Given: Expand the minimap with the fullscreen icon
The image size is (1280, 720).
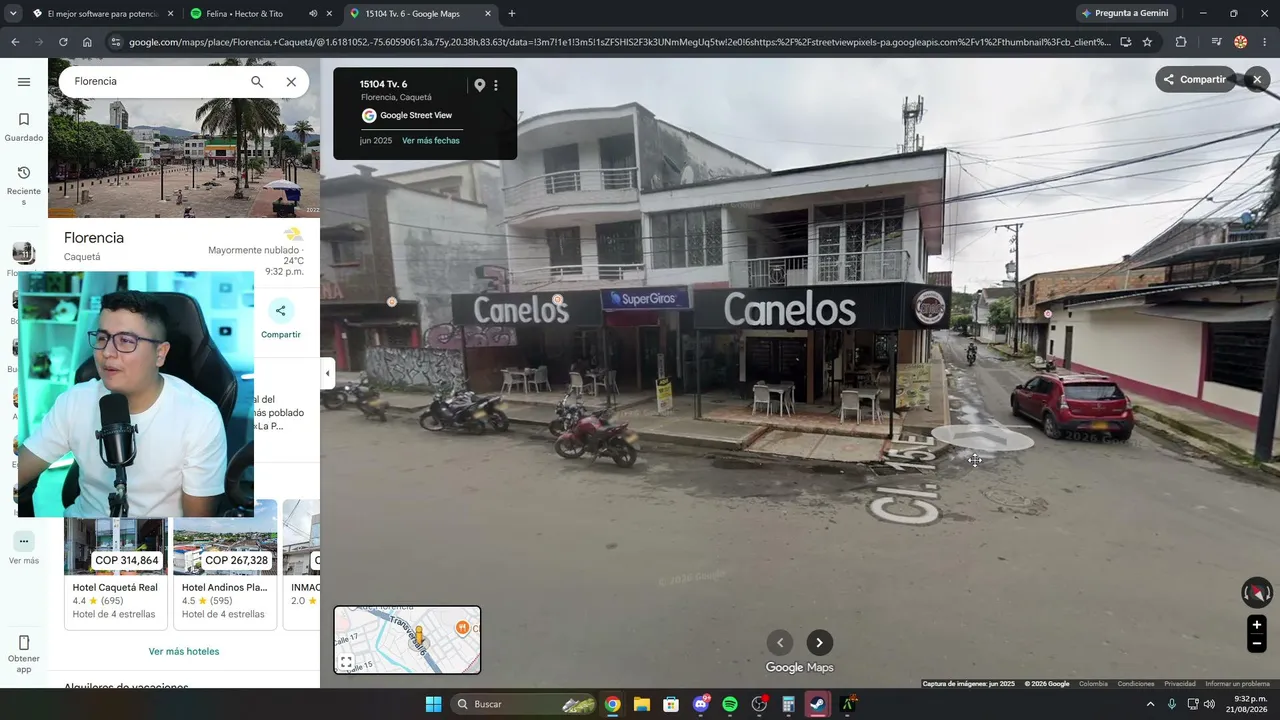Looking at the screenshot, I should point(346,662).
